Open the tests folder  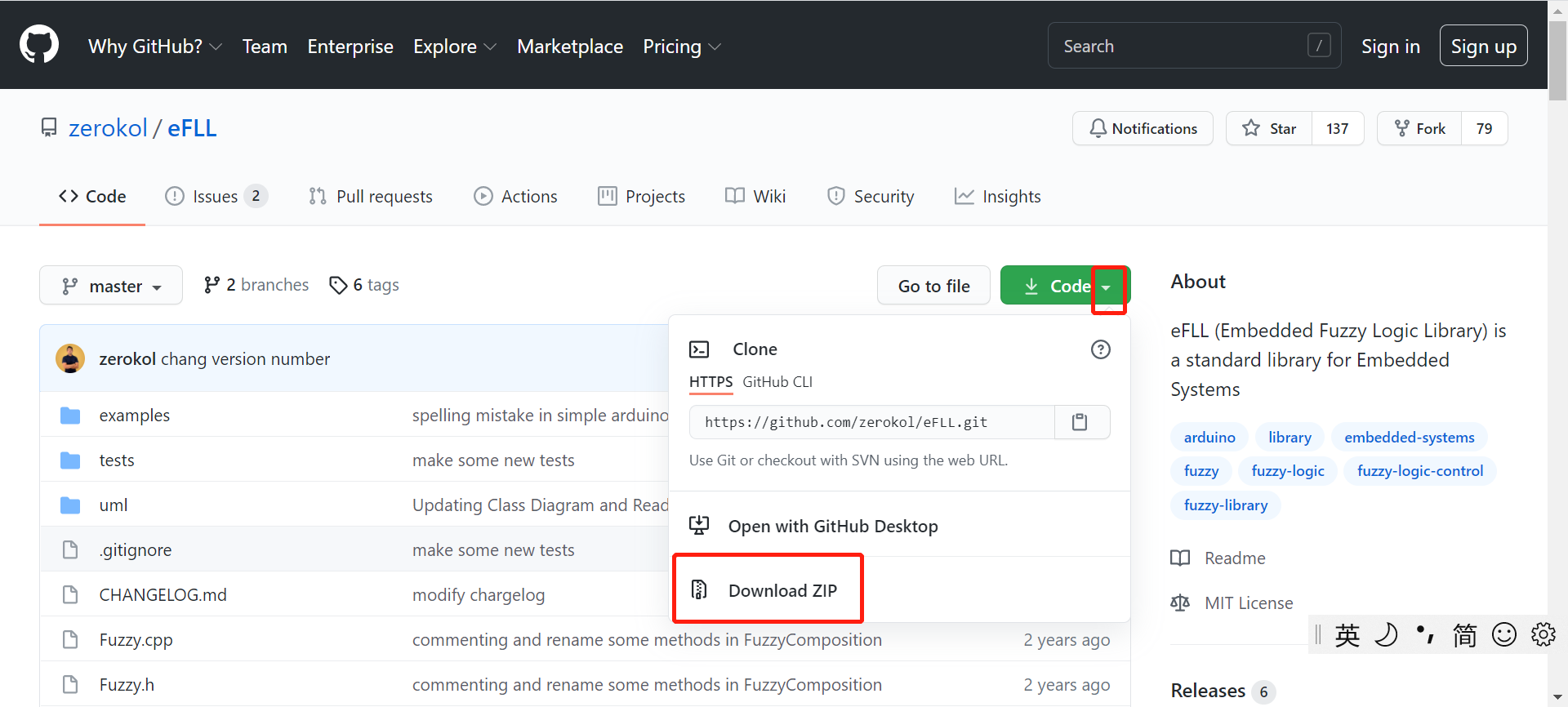click(x=117, y=460)
